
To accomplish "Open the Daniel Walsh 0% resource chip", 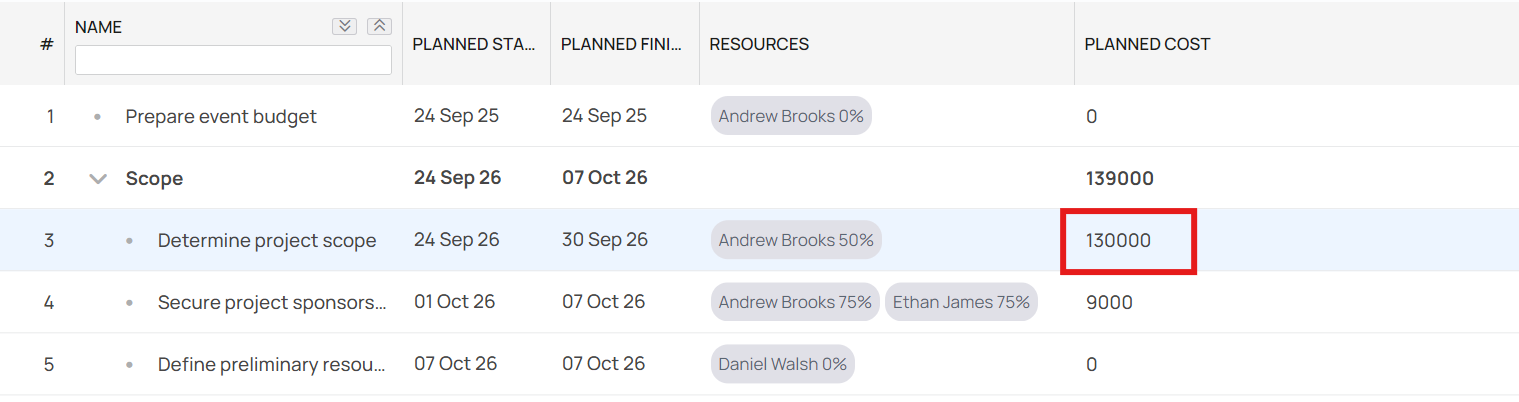I will [783, 364].
